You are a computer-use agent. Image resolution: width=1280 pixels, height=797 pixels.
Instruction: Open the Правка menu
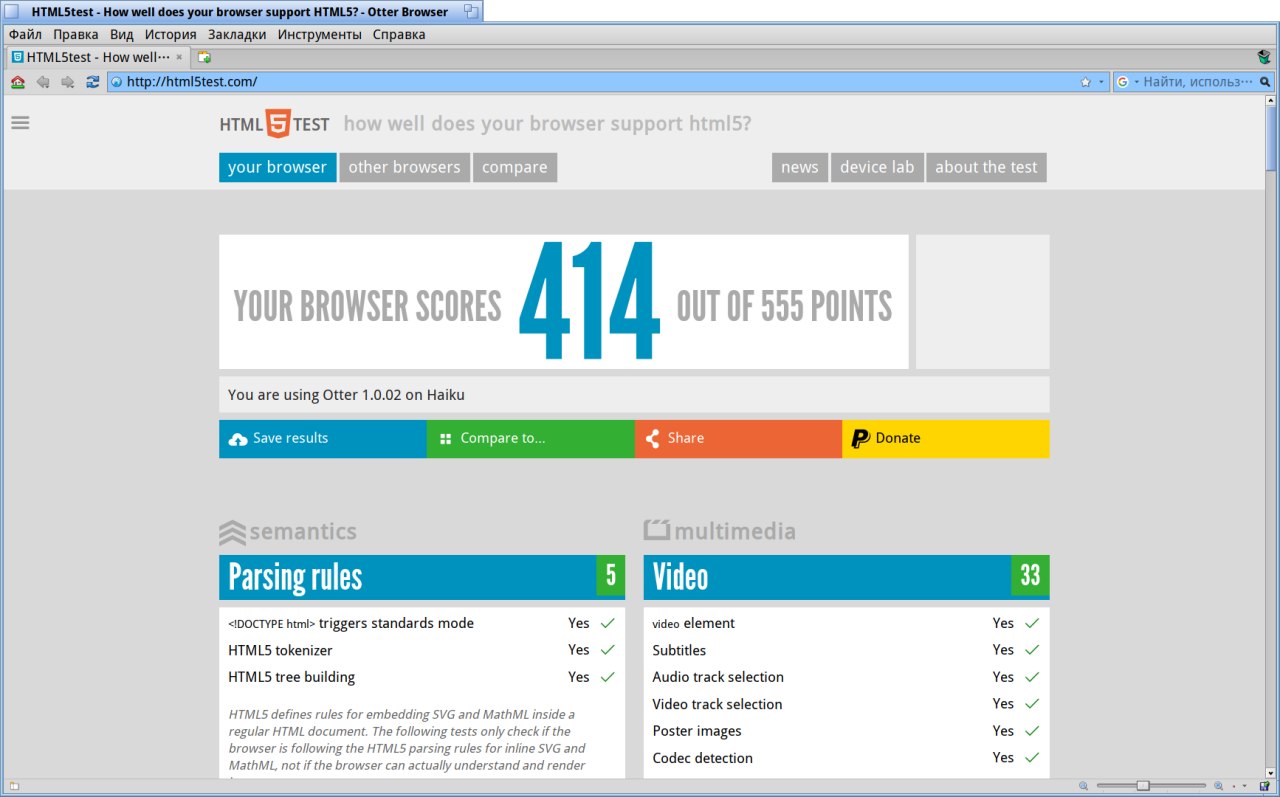click(x=76, y=34)
